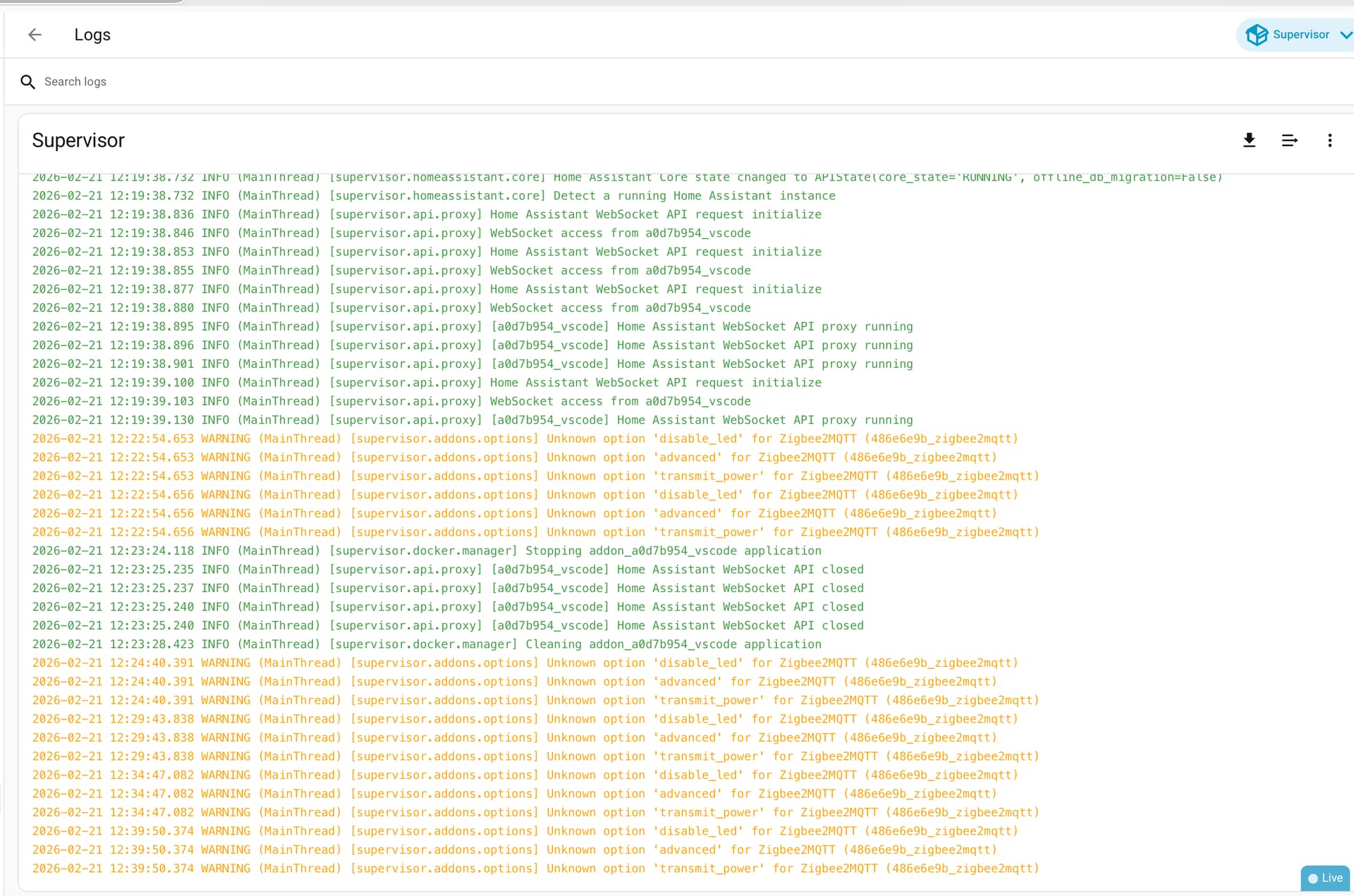Expand the chevron beside Supervisor
This screenshot has width=1354, height=896.
(1346, 35)
